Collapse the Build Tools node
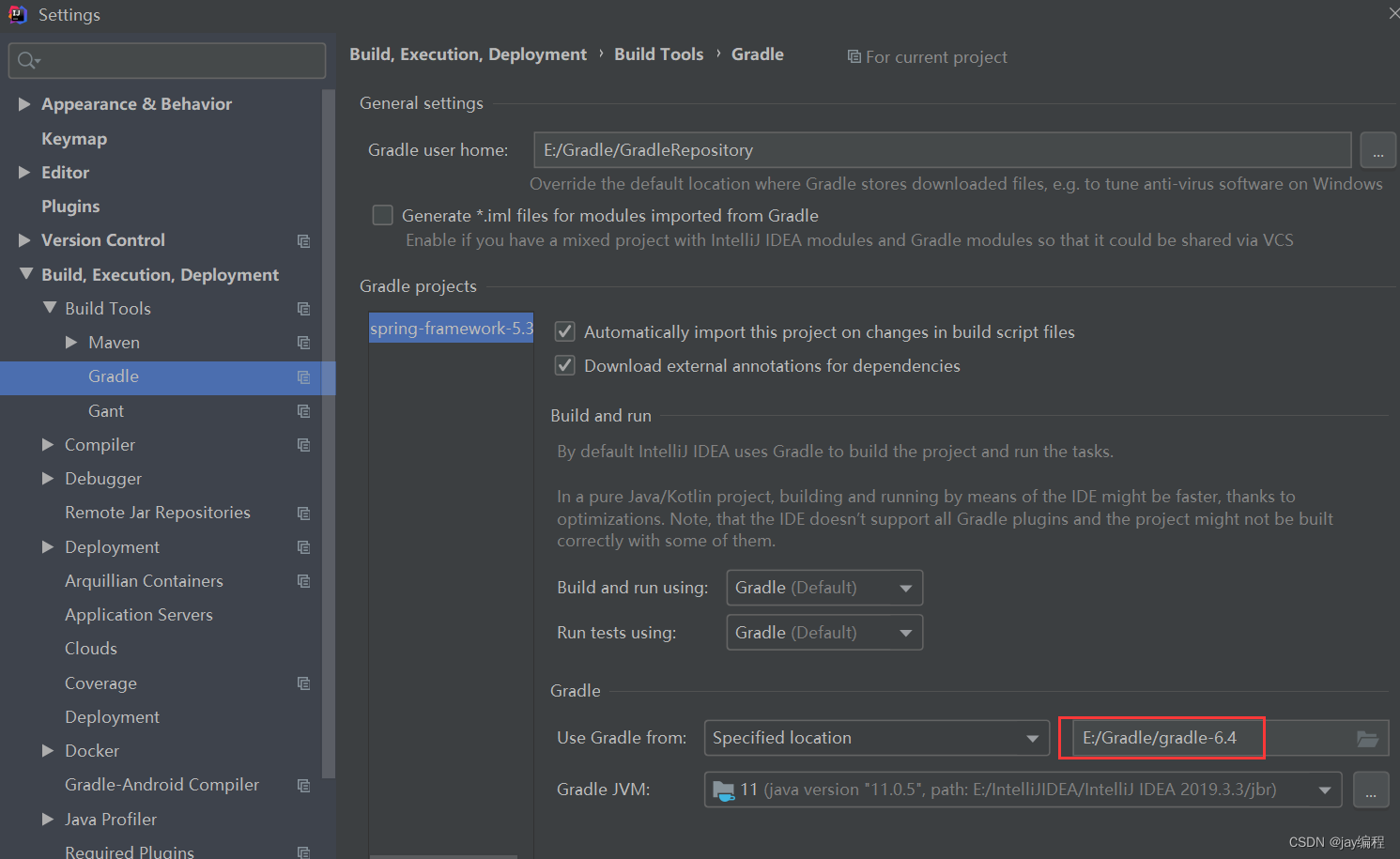Viewport: 1400px width, 859px height. [x=49, y=308]
